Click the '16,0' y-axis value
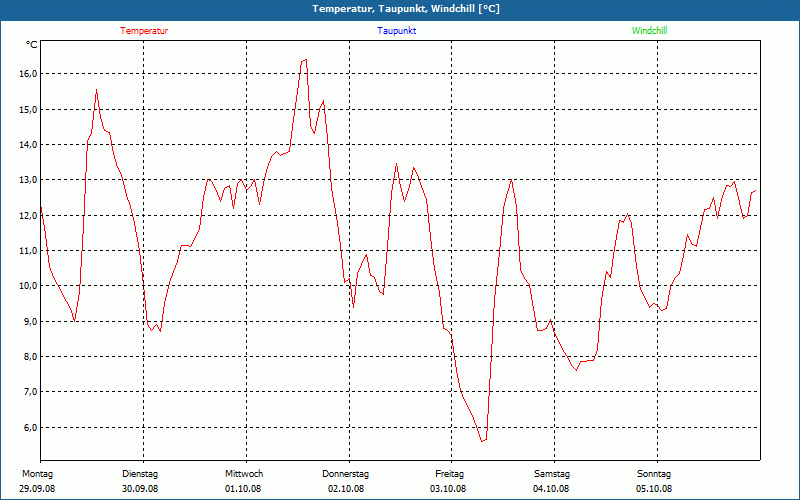Viewport: 800px width, 500px height. tap(29, 73)
